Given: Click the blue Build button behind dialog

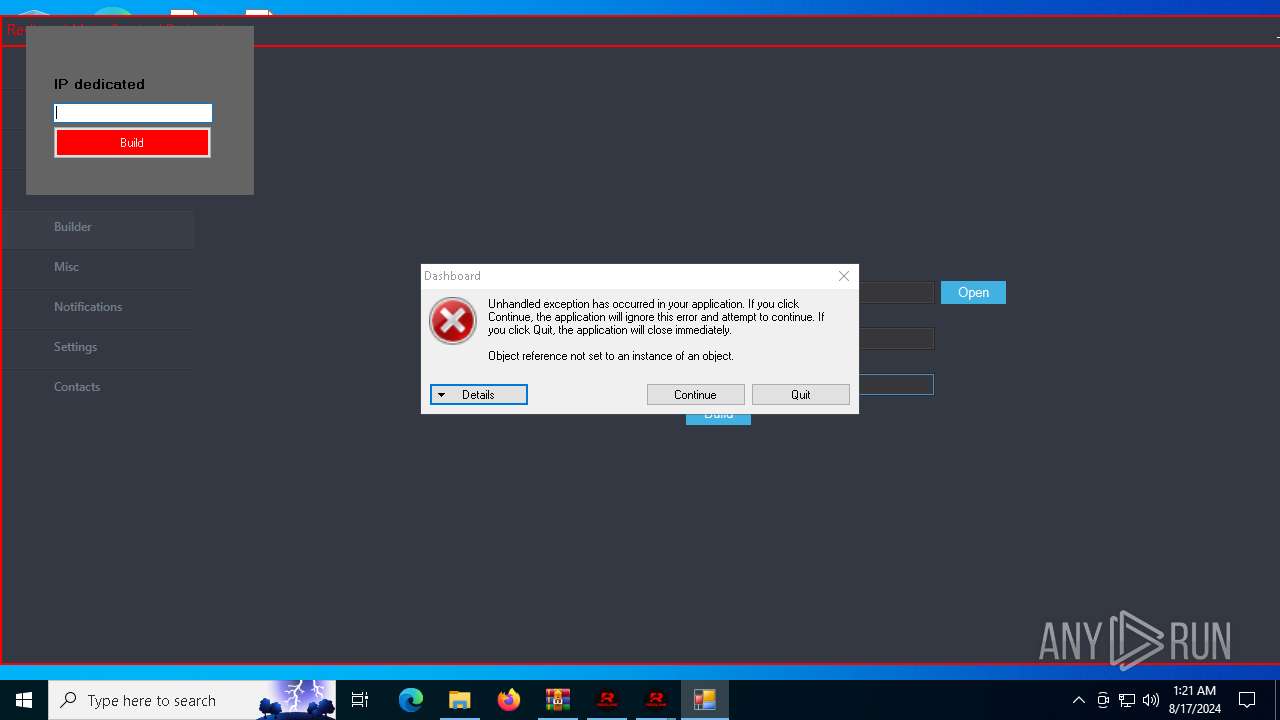Looking at the screenshot, I should pos(718,419).
